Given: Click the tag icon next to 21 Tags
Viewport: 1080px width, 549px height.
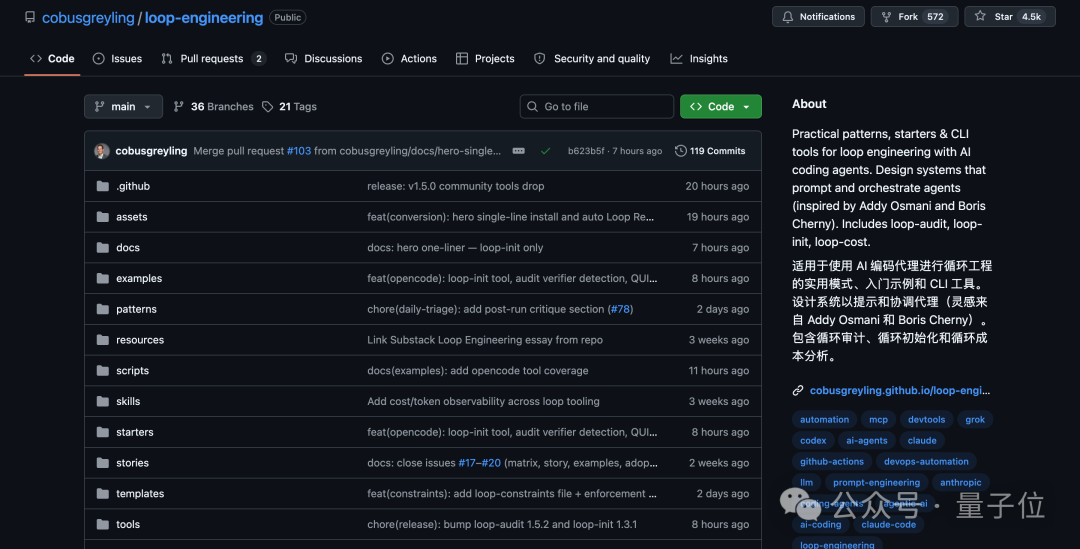Looking at the screenshot, I should click(267, 107).
